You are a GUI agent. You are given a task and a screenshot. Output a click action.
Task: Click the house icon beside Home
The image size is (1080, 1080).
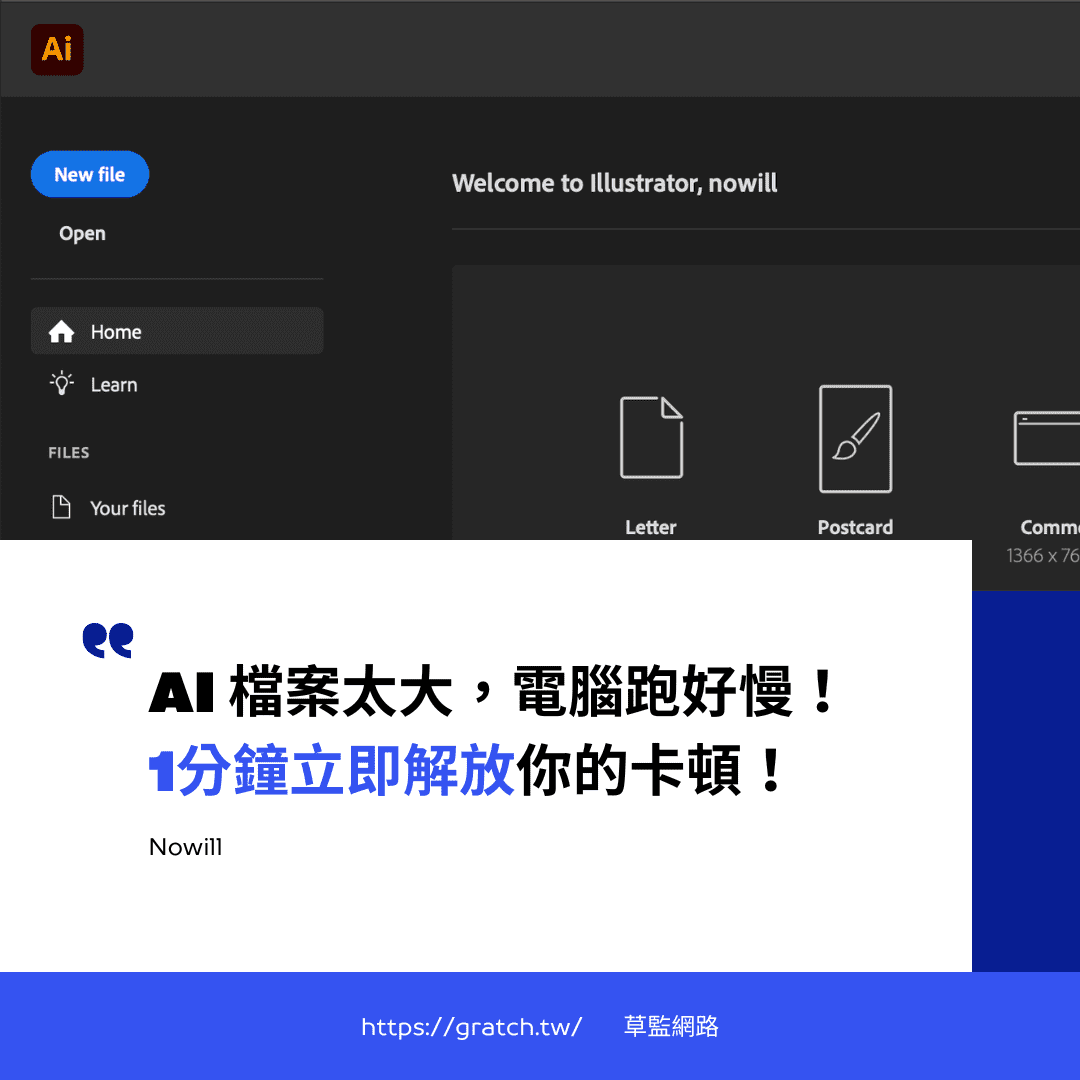[x=62, y=332]
